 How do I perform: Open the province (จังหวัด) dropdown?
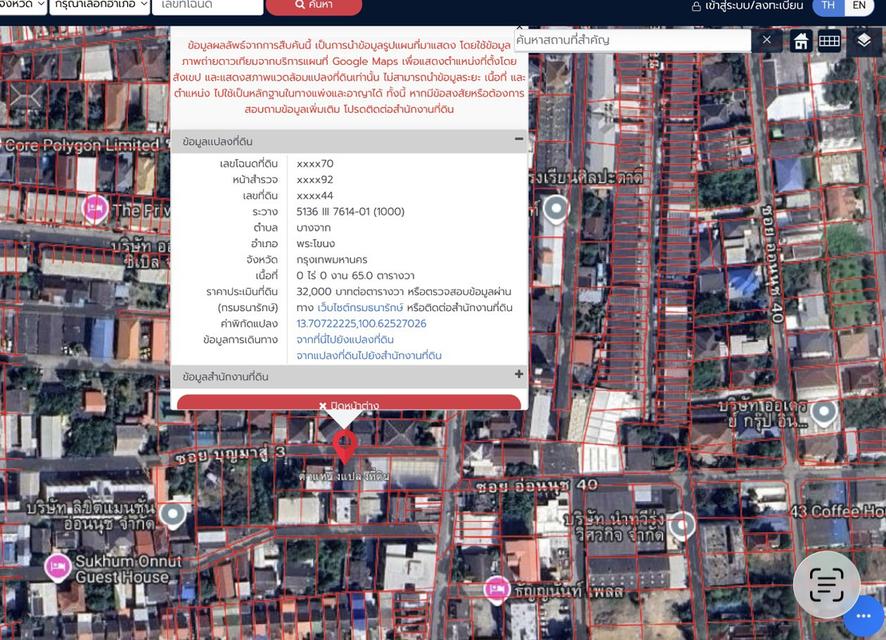(x=20, y=4)
